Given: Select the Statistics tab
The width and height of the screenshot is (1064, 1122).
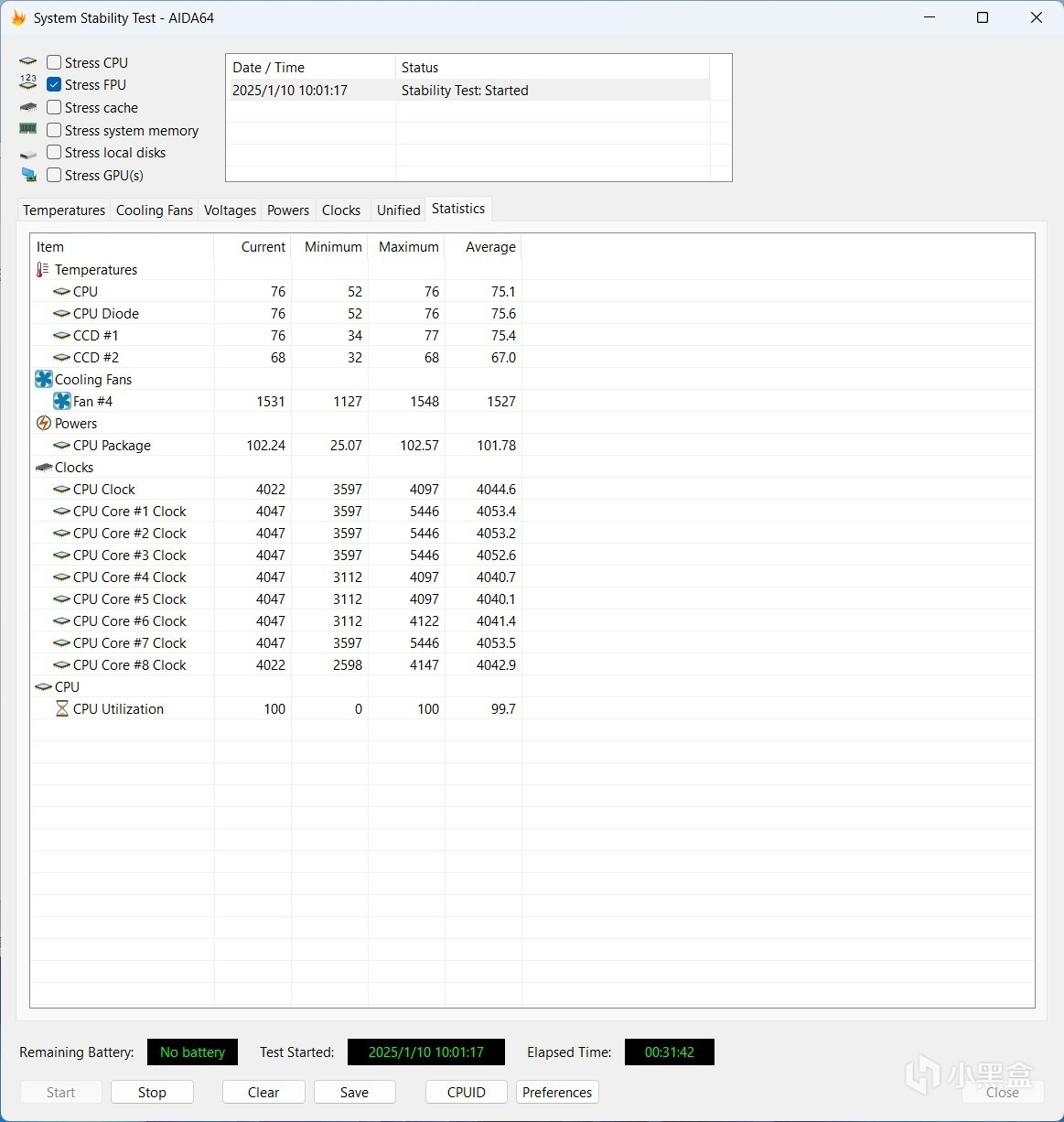Looking at the screenshot, I should click(x=458, y=209).
